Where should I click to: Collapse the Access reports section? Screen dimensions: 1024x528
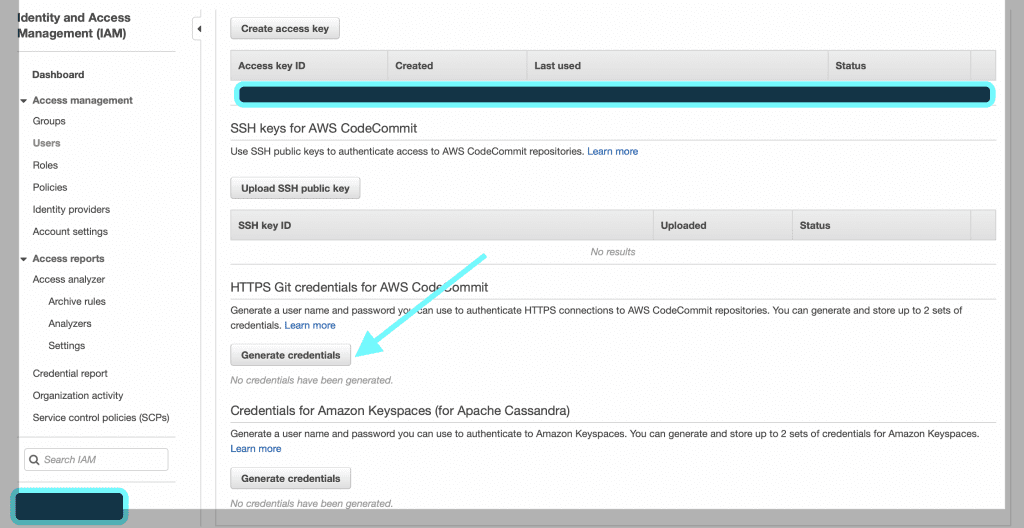click(24, 259)
